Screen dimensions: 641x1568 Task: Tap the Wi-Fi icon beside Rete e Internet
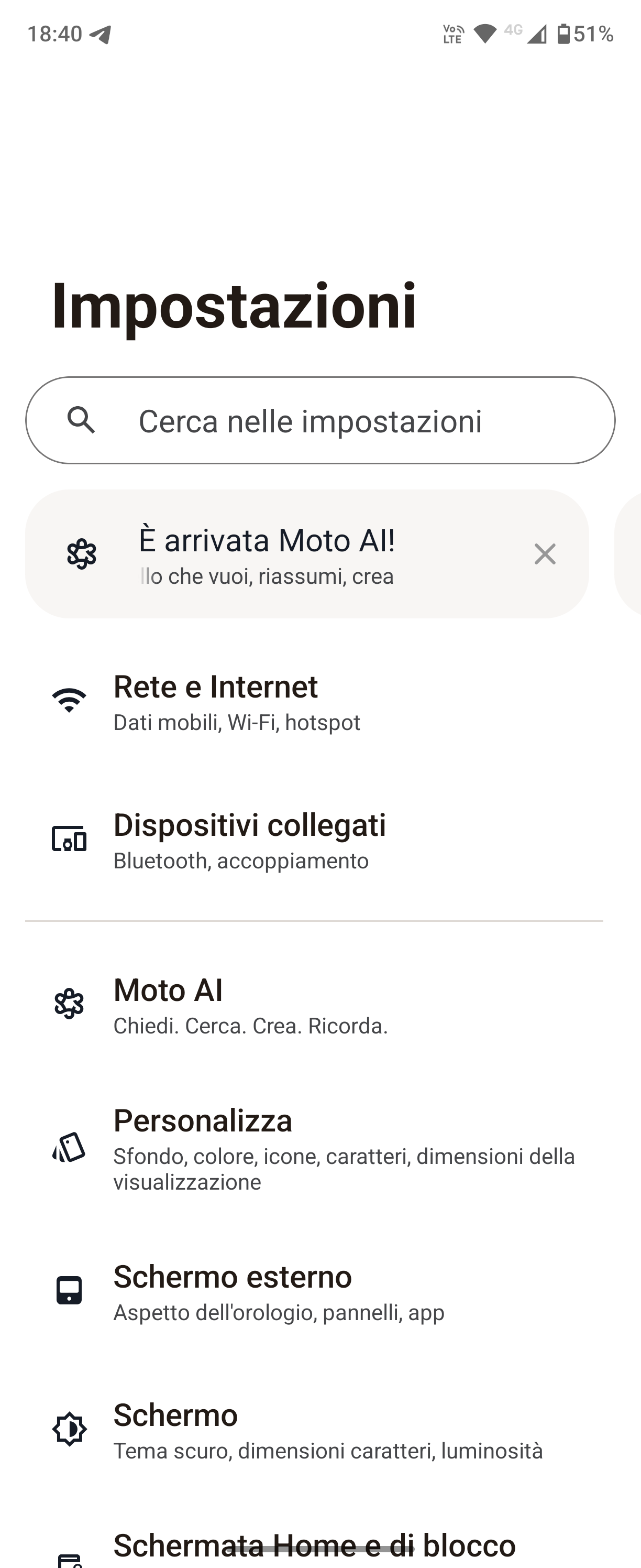[x=69, y=701]
